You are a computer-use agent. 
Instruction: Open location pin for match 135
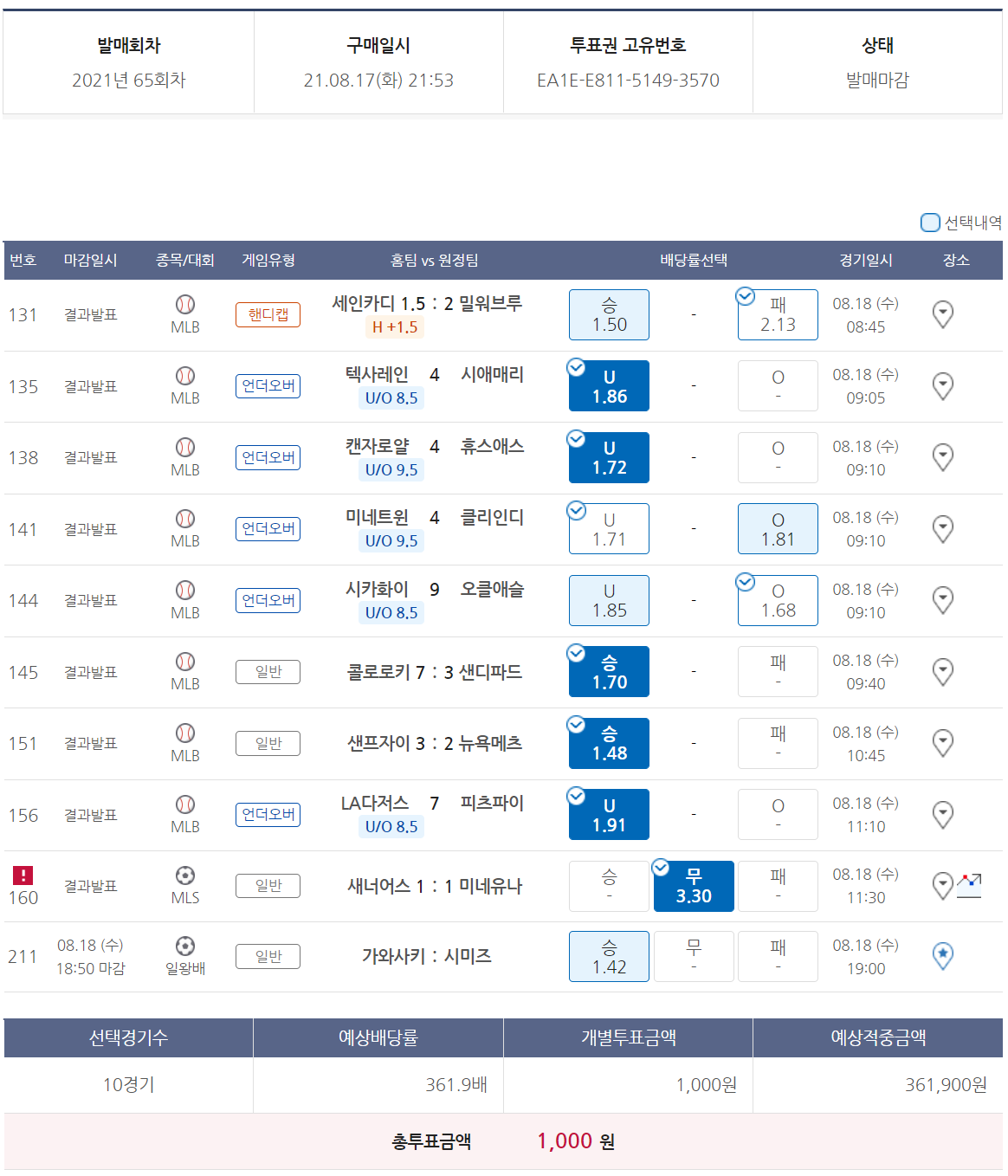[943, 385]
